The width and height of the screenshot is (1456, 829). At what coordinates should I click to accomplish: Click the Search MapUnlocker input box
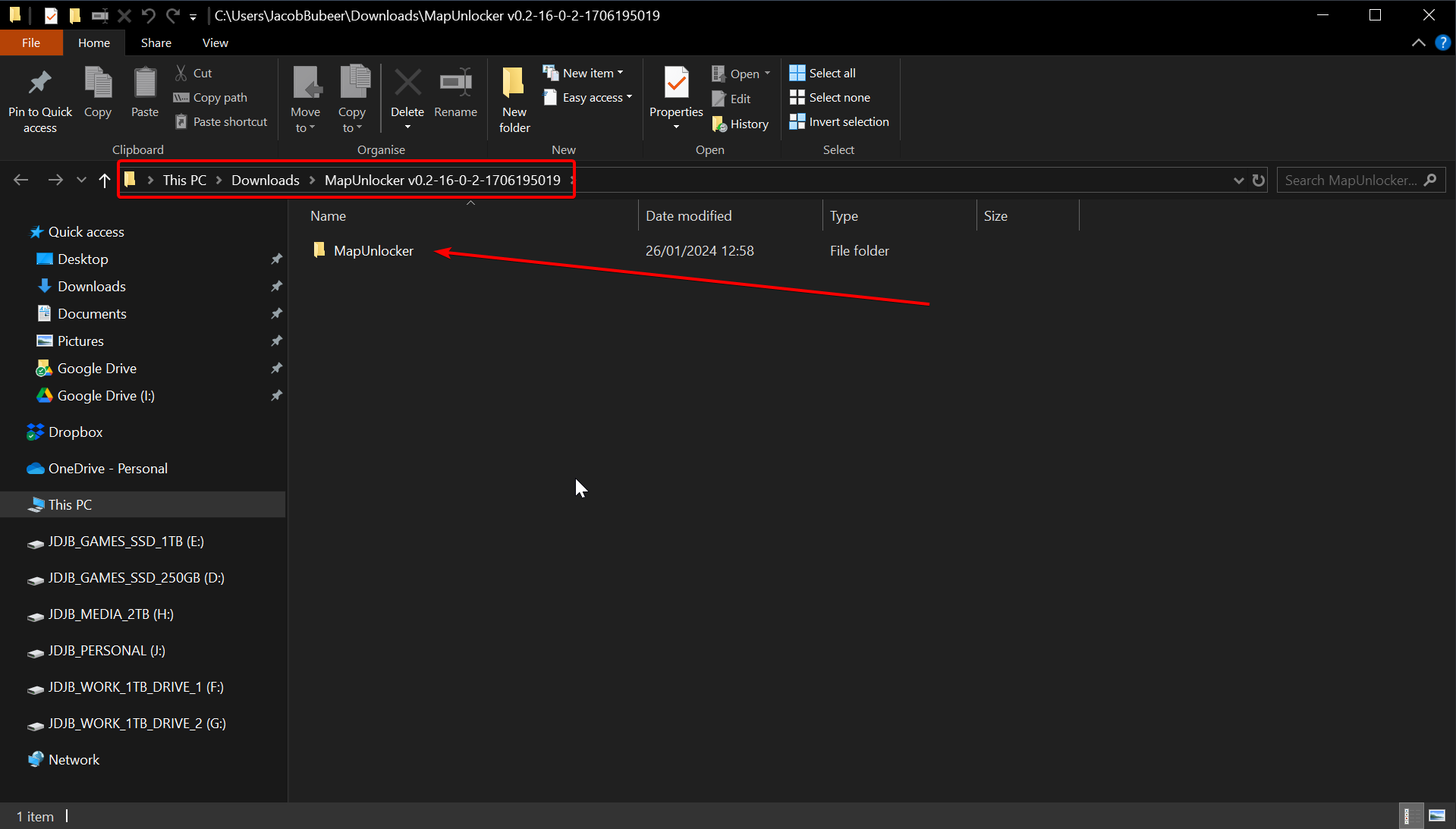(x=1351, y=181)
